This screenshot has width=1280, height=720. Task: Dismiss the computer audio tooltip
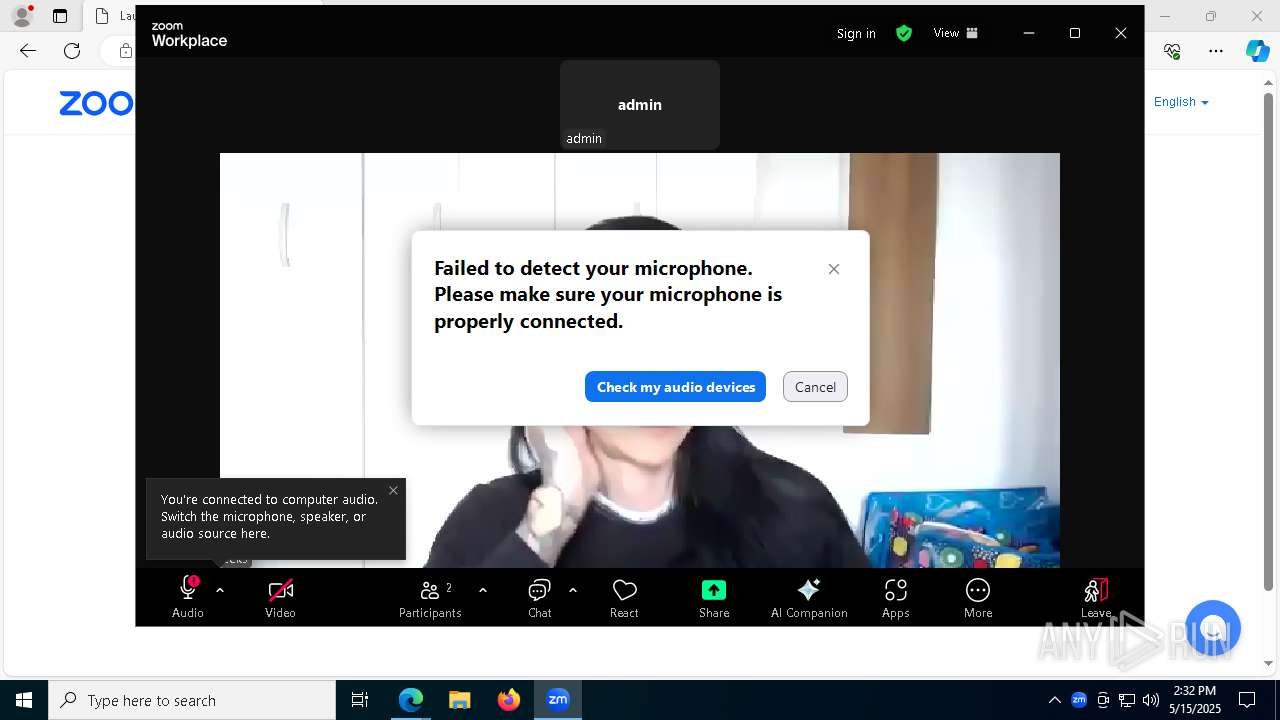tap(393, 490)
